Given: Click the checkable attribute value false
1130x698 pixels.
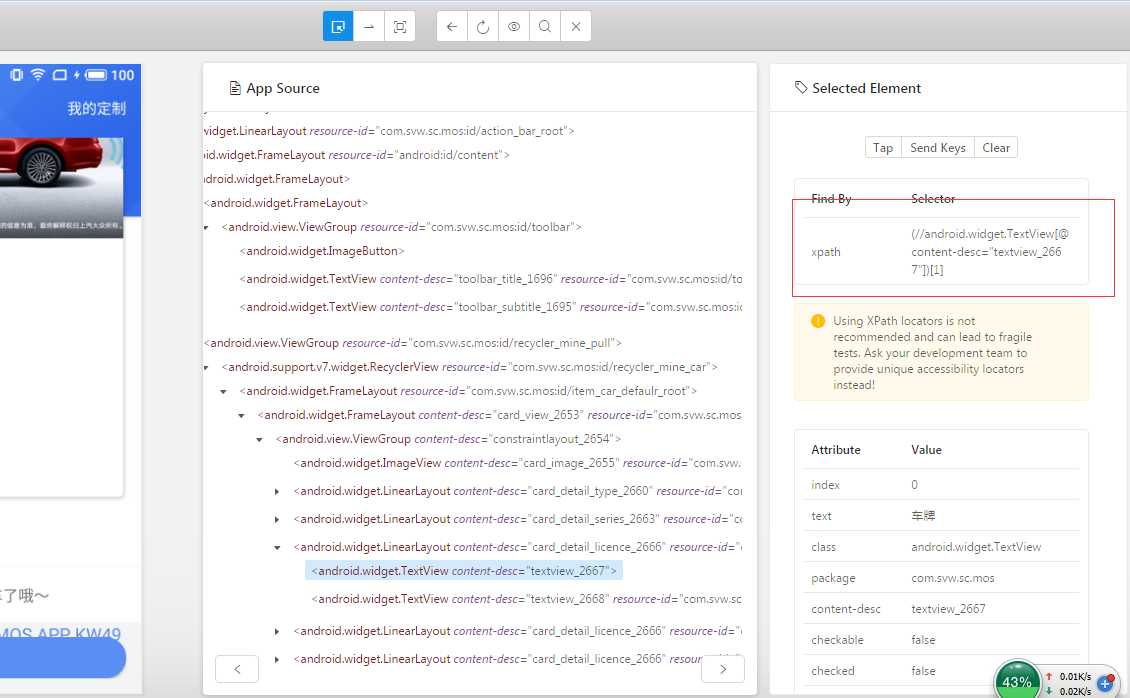Looking at the screenshot, I should click(x=923, y=640).
